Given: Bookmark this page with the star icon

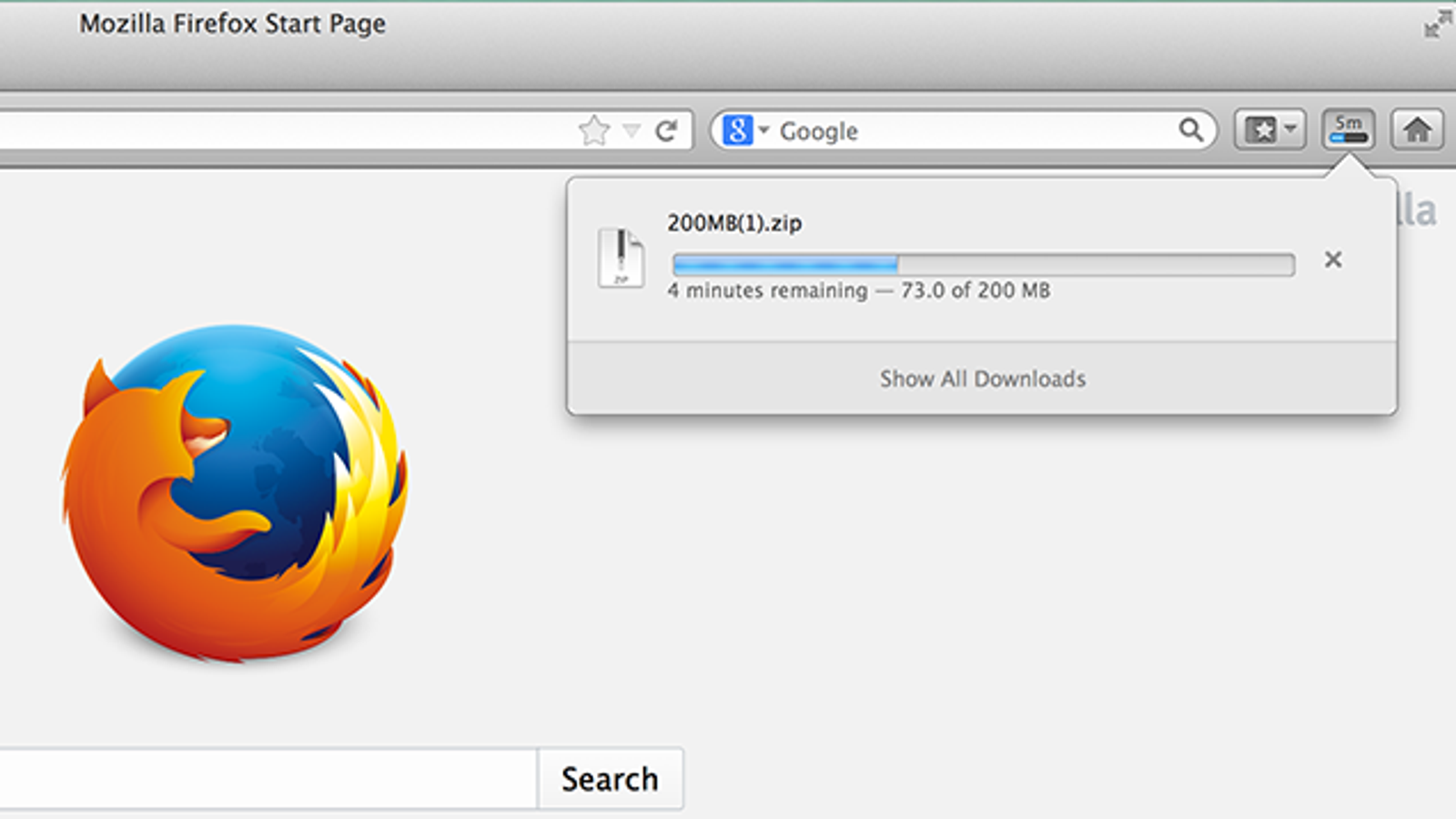Looking at the screenshot, I should pyautogui.click(x=594, y=131).
